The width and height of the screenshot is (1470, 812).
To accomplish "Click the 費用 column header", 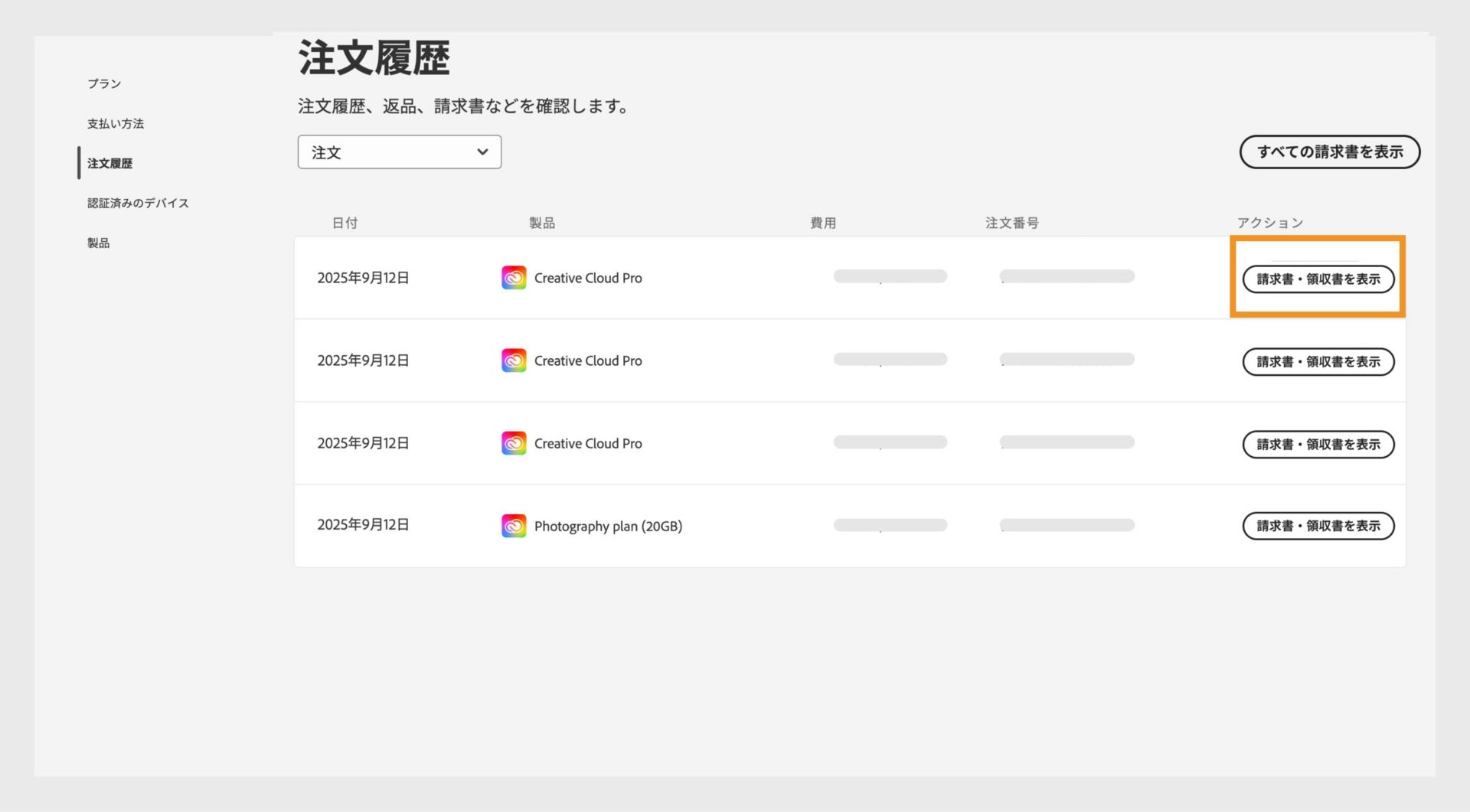I will tap(823, 223).
